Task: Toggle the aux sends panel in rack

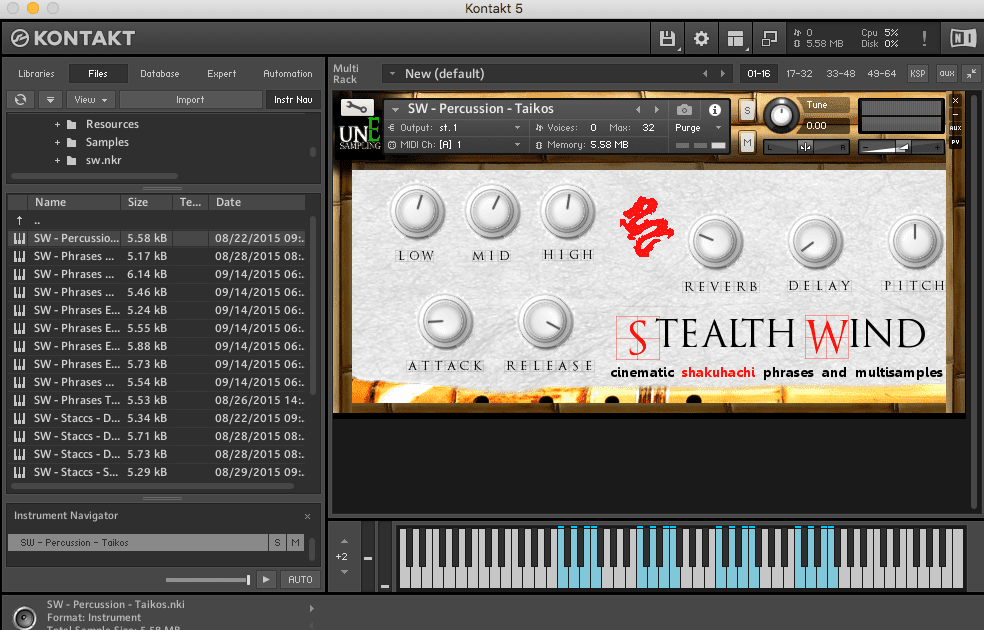Action: [946, 73]
